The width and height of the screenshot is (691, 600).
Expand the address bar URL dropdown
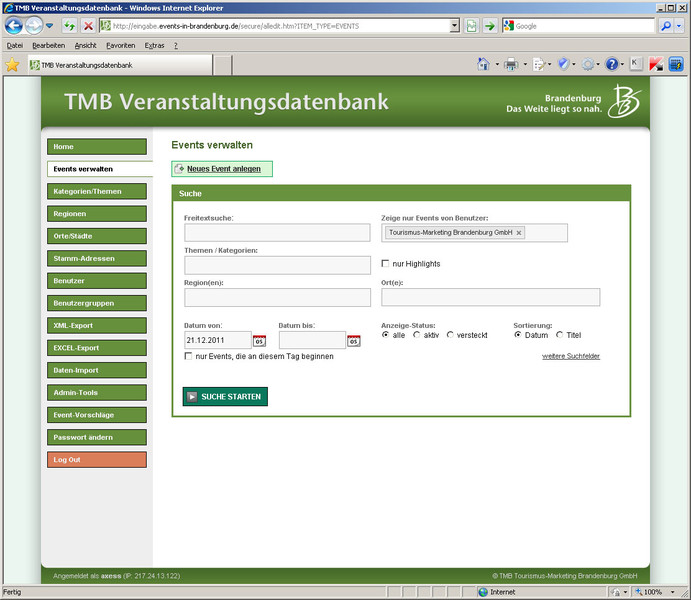click(454, 26)
